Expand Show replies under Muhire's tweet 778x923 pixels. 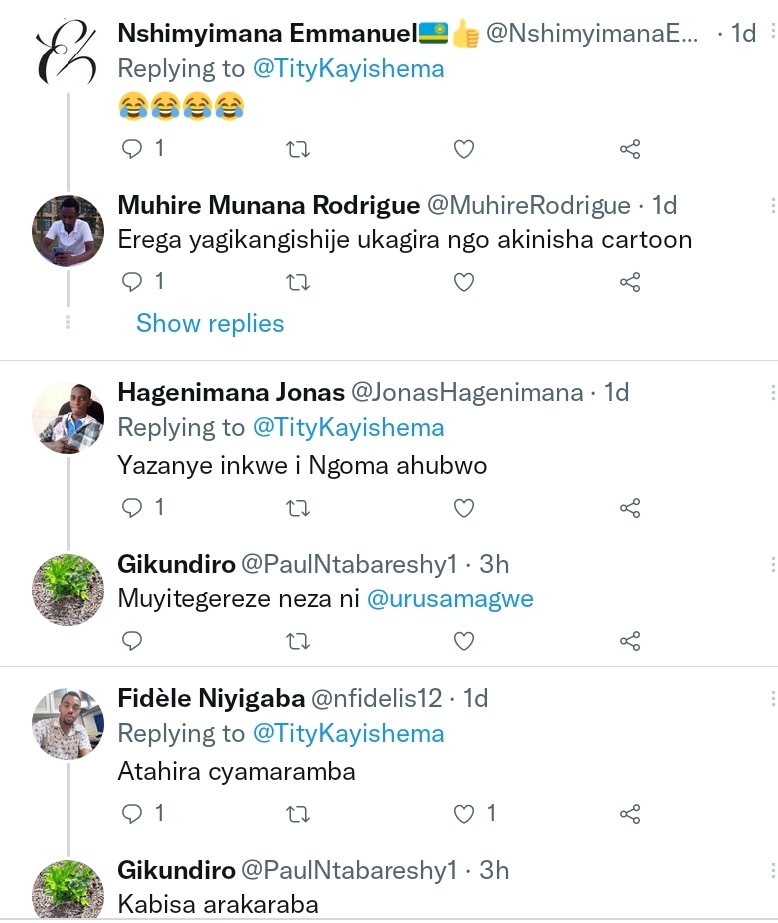[x=210, y=323]
